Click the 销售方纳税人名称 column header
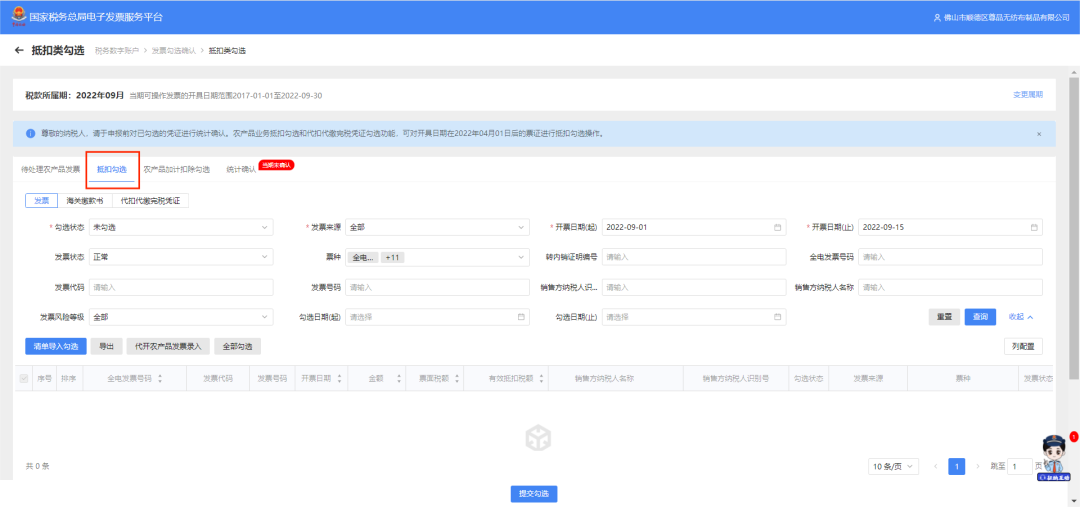 (604, 379)
